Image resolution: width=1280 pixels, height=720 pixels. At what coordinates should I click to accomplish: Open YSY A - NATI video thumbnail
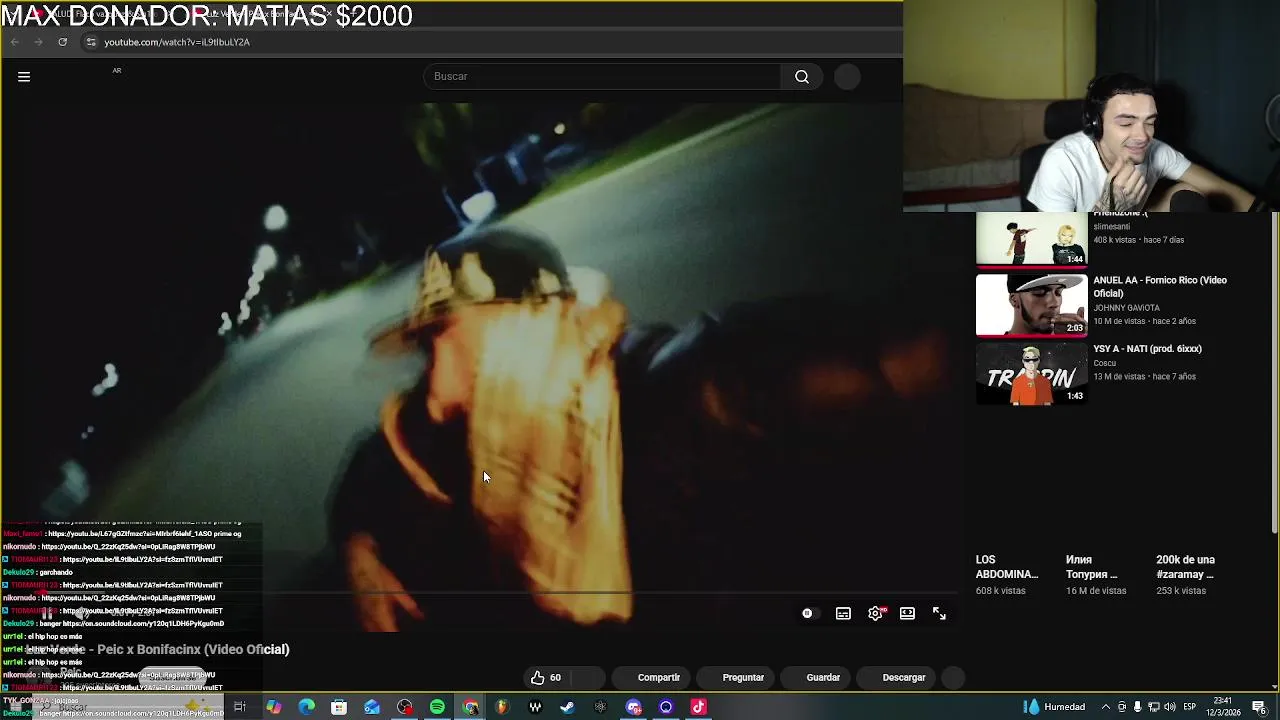1031,374
